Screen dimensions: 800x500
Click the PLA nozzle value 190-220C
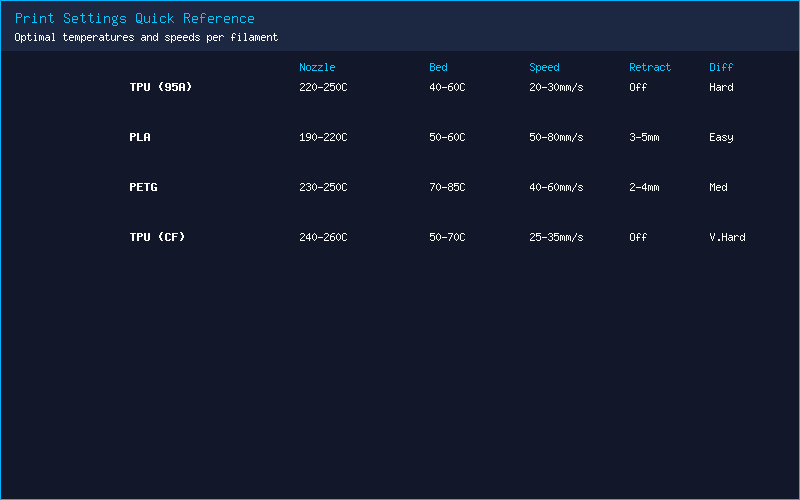tap(323, 137)
